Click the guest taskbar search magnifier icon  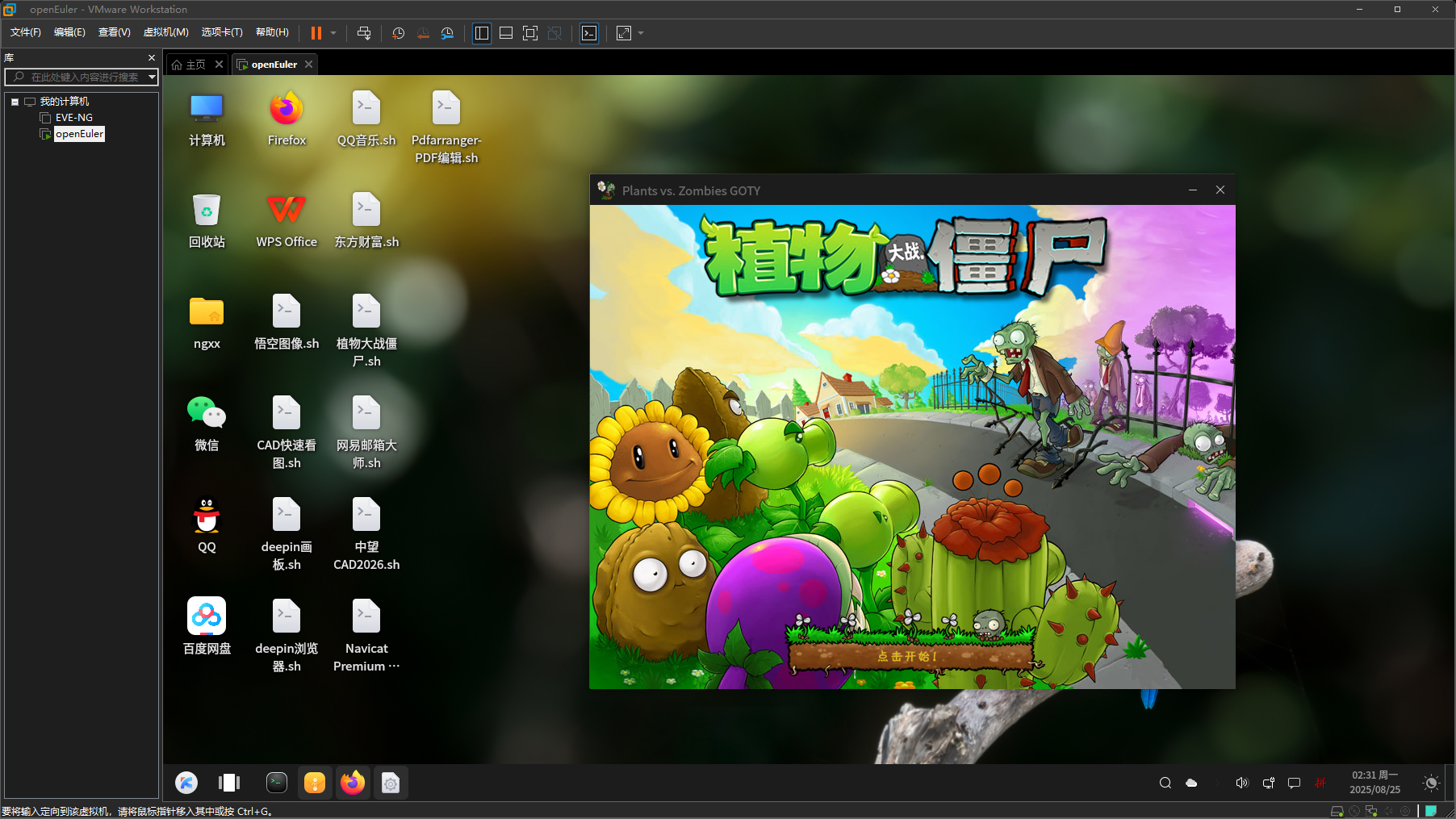1165,783
